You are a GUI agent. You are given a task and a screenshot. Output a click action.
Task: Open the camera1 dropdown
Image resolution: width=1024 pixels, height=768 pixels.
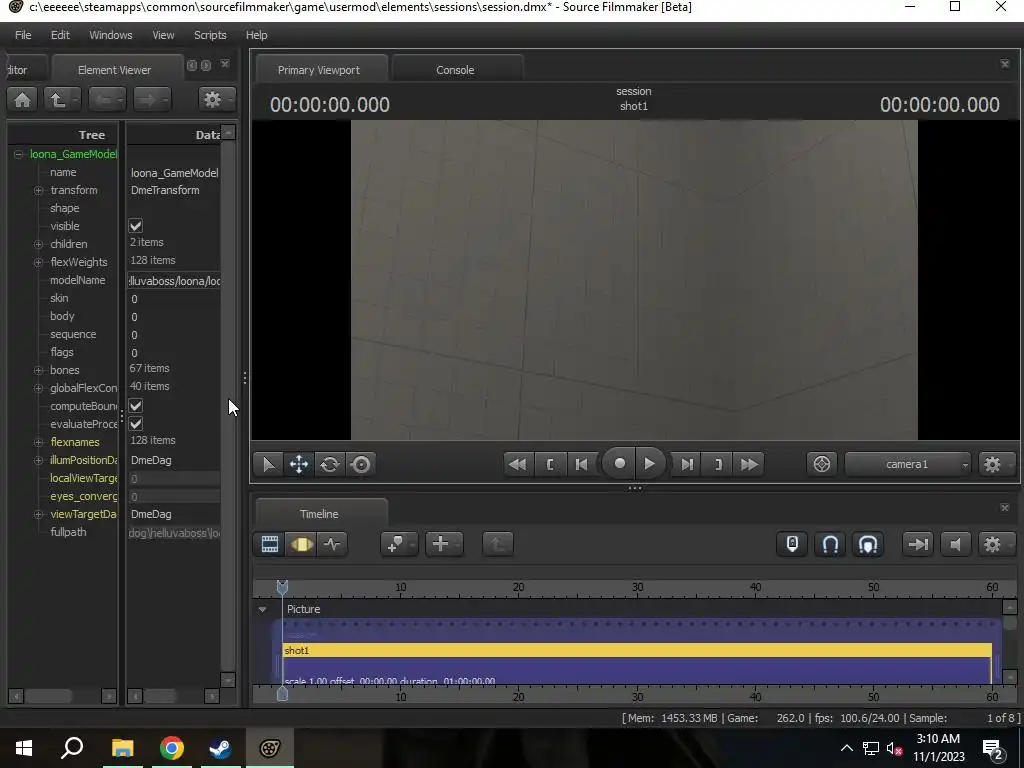(908, 464)
